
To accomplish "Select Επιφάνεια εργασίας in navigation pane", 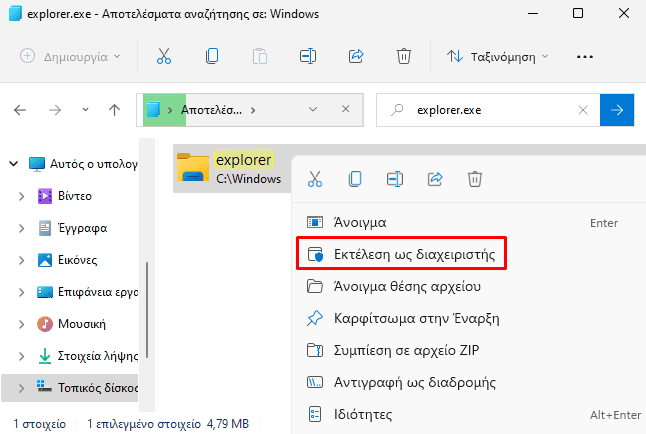I will coord(87,292).
